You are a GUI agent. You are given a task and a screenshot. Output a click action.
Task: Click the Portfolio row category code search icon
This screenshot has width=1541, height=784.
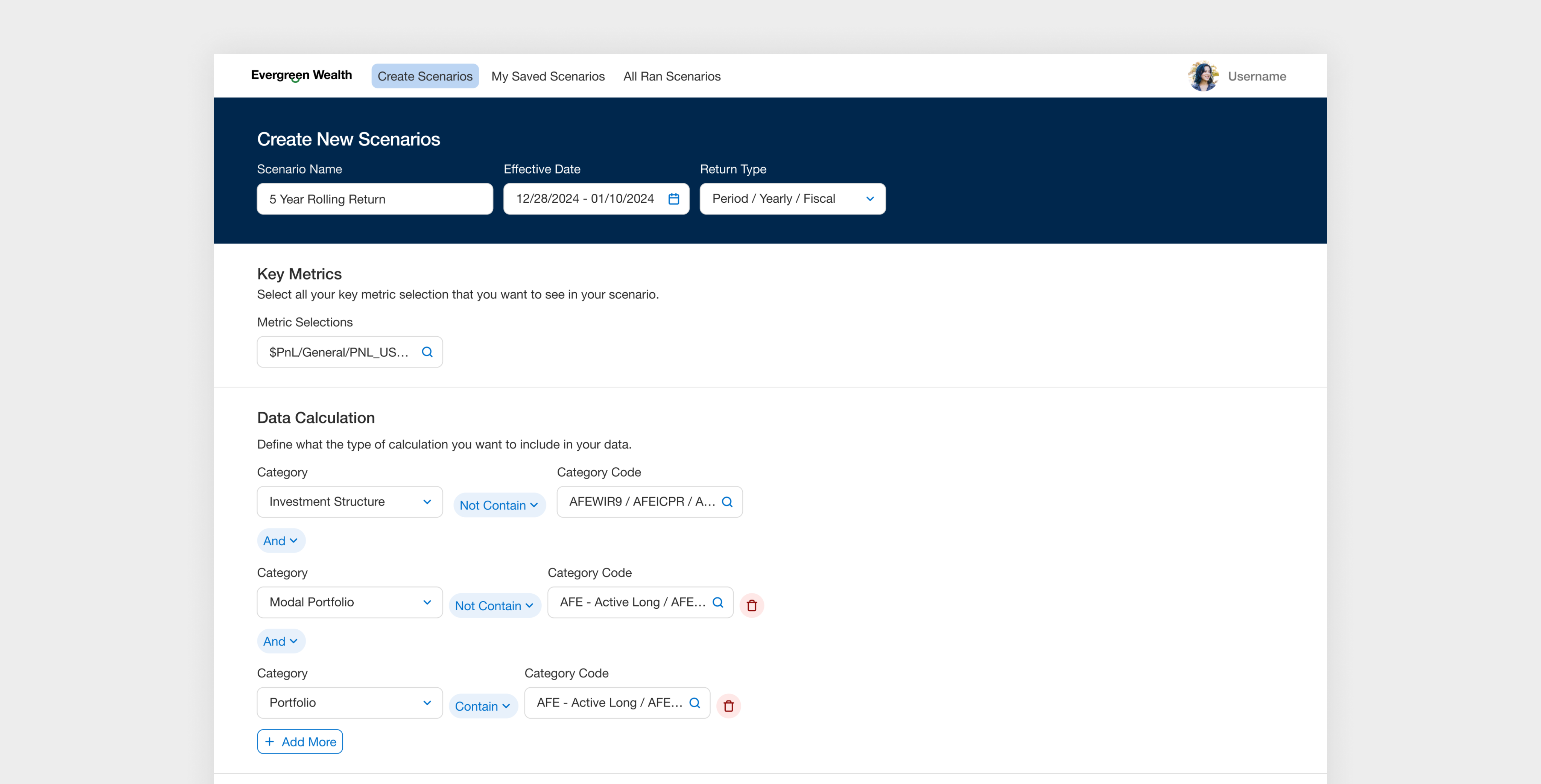[x=695, y=703]
